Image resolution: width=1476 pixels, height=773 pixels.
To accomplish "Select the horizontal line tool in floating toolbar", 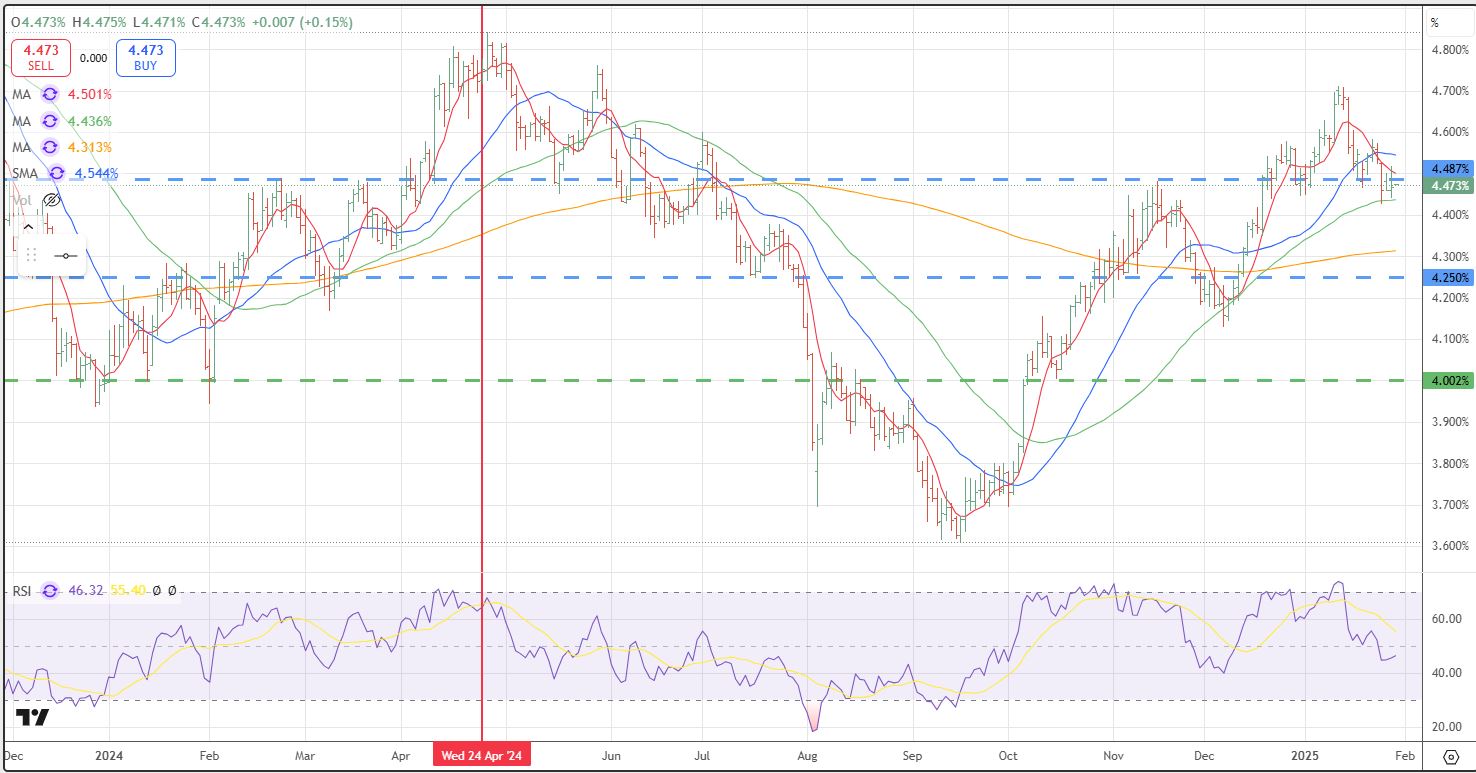I will (x=66, y=255).
